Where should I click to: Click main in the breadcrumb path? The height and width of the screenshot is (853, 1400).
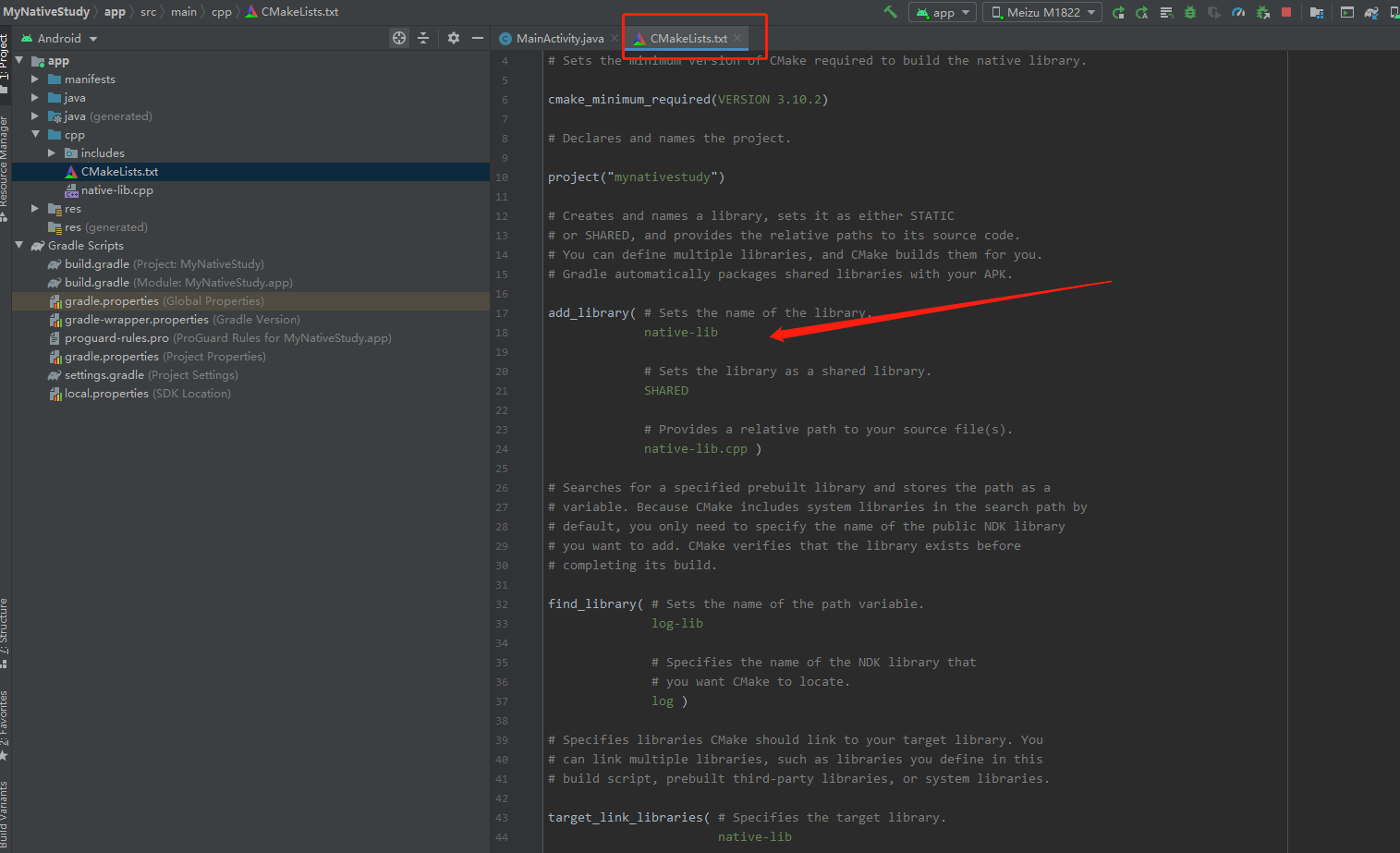184,12
